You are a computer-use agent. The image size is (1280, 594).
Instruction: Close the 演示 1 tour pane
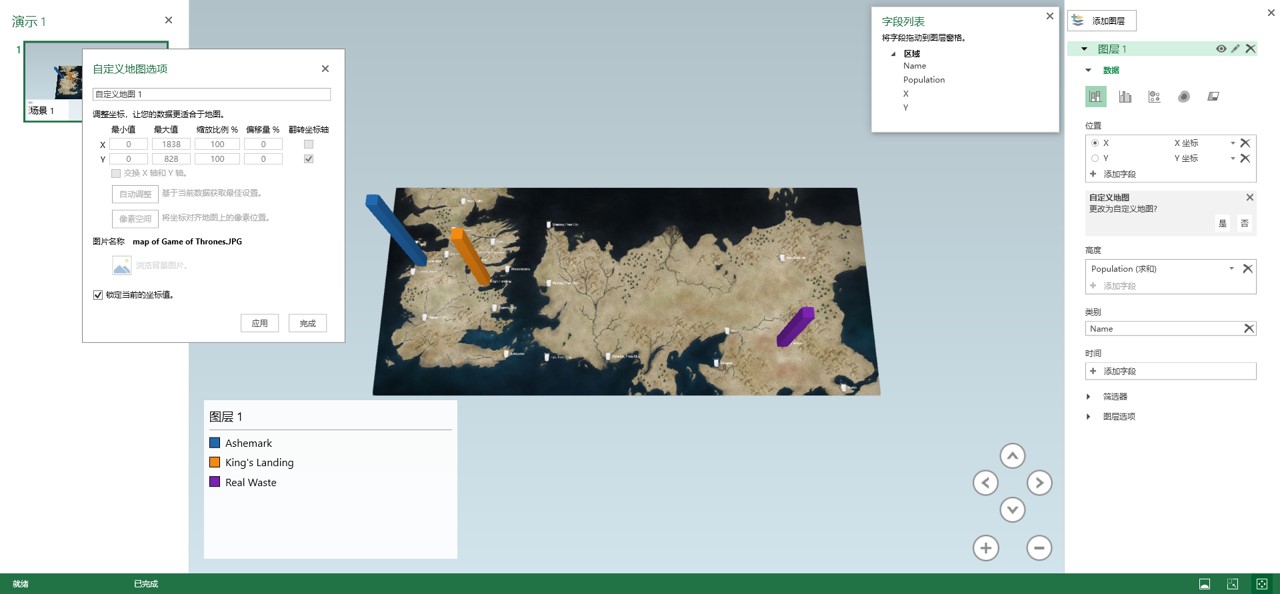[168, 20]
